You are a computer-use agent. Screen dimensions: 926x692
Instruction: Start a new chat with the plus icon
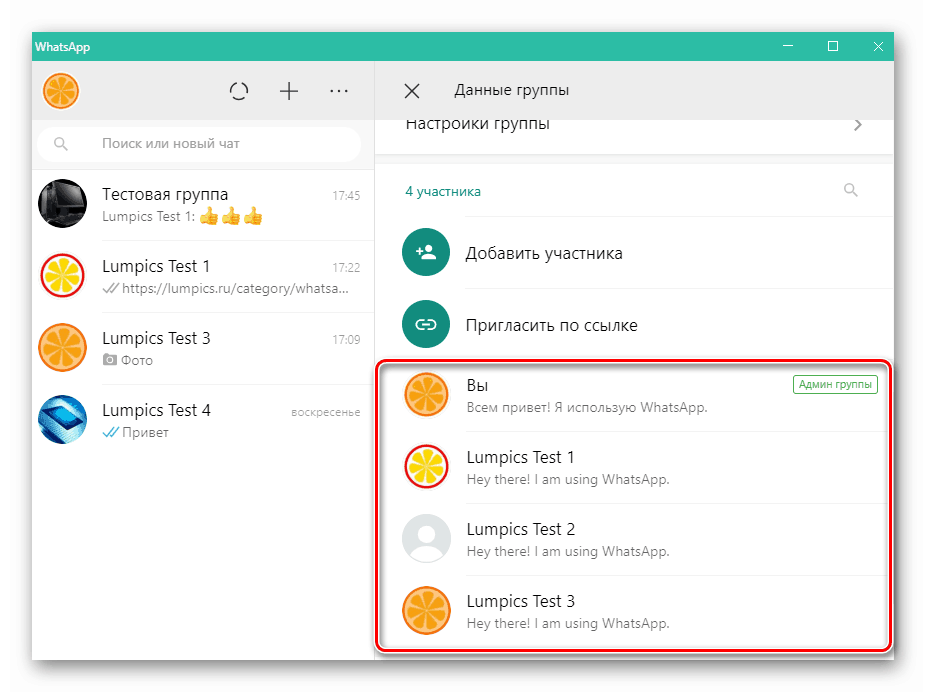click(x=289, y=91)
